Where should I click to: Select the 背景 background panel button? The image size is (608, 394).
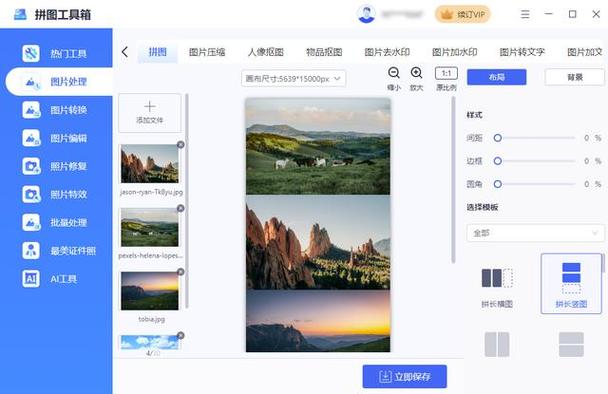tap(575, 77)
